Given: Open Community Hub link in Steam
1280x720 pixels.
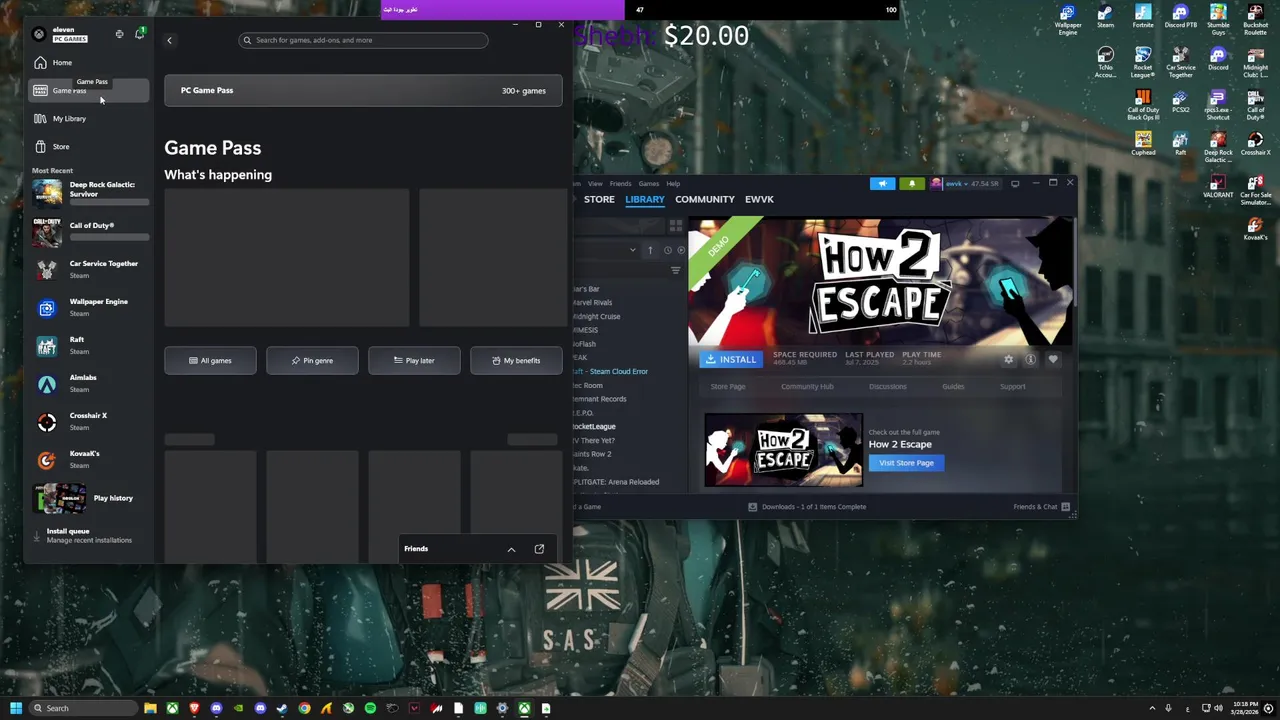Looking at the screenshot, I should coord(807,387).
